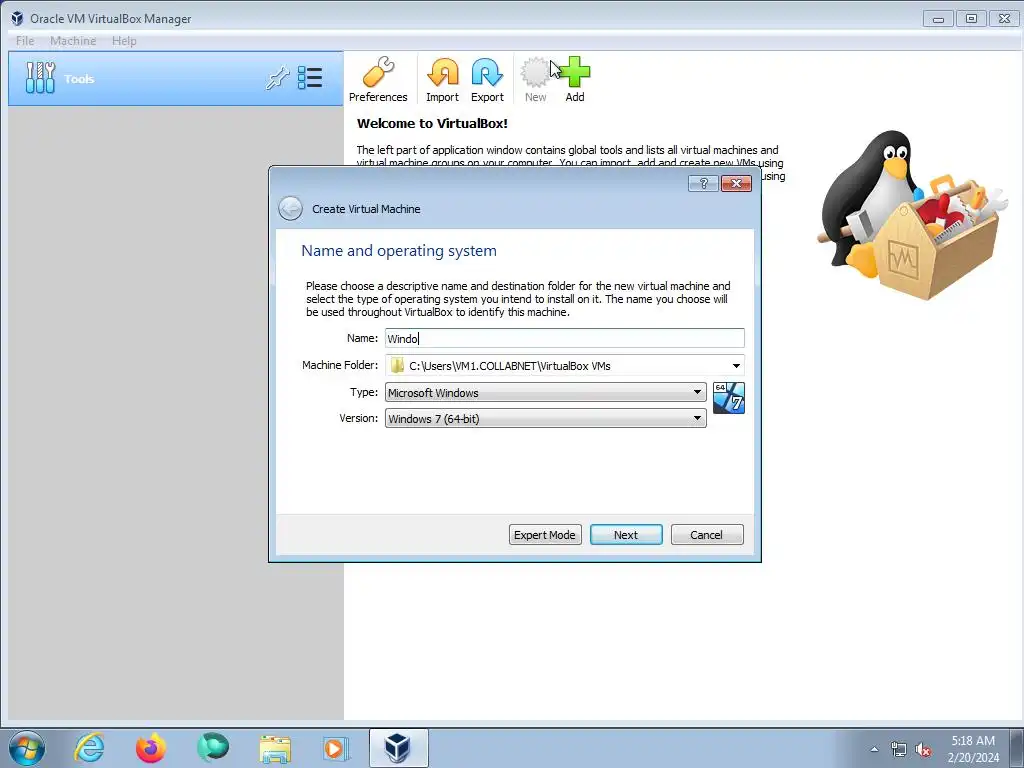
Task: Select the Tools item in left panel
Action: [175, 78]
